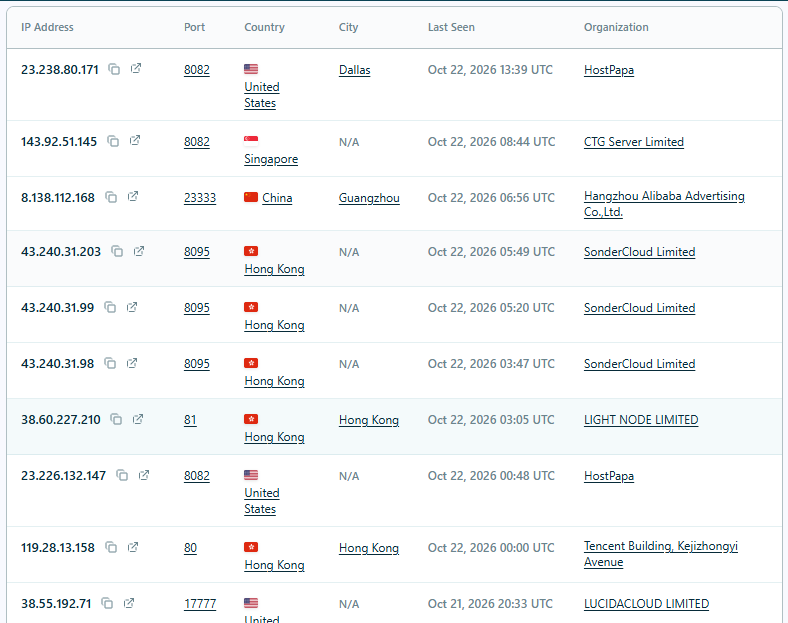Open LUCIDACLOUD LIMITED organization
Image resolution: width=788 pixels, height=623 pixels.
pyautogui.click(x=646, y=604)
